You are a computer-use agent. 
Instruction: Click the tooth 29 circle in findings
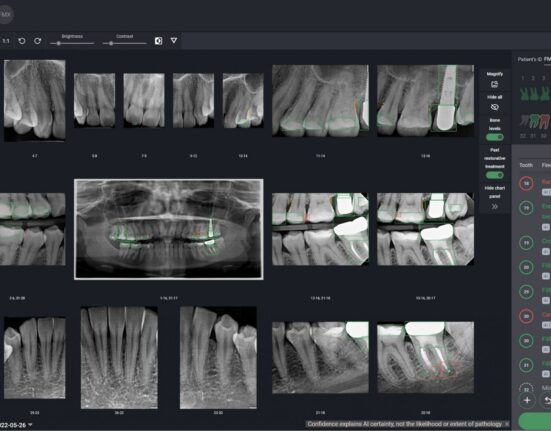pyautogui.click(x=526, y=292)
